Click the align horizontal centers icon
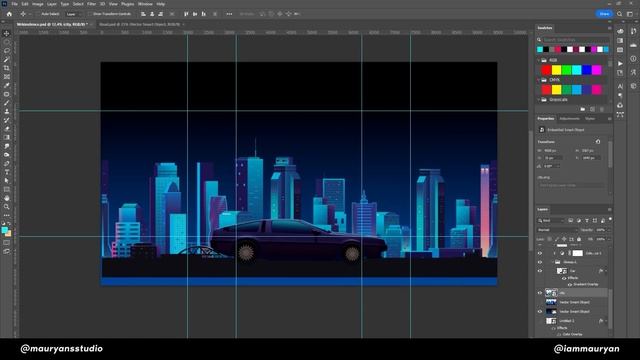 pyautogui.click(x=152, y=14)
